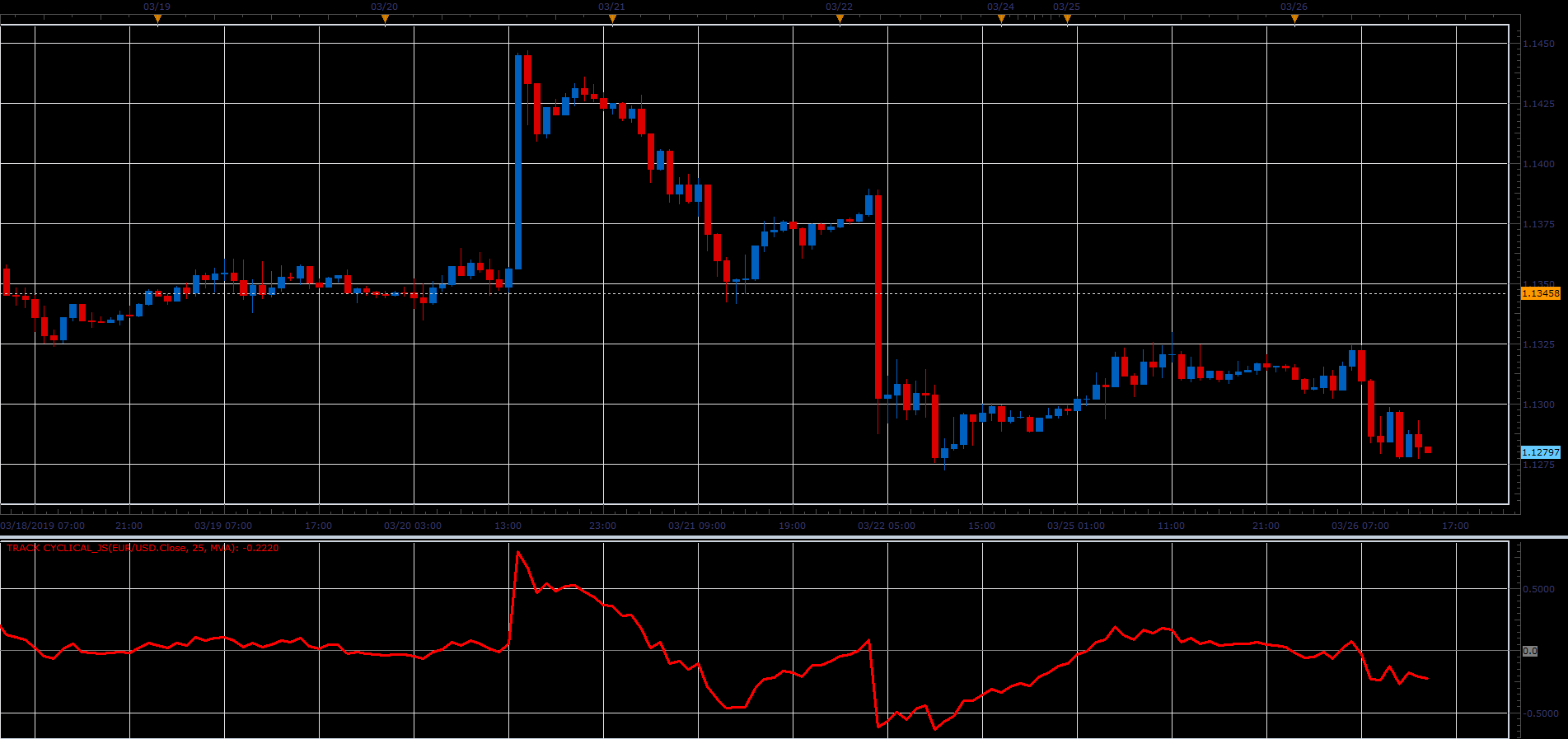Screen dimensions: 1568x739
Task: Click the 0.5000 indicator axis label
Action: pos(1539,589)
